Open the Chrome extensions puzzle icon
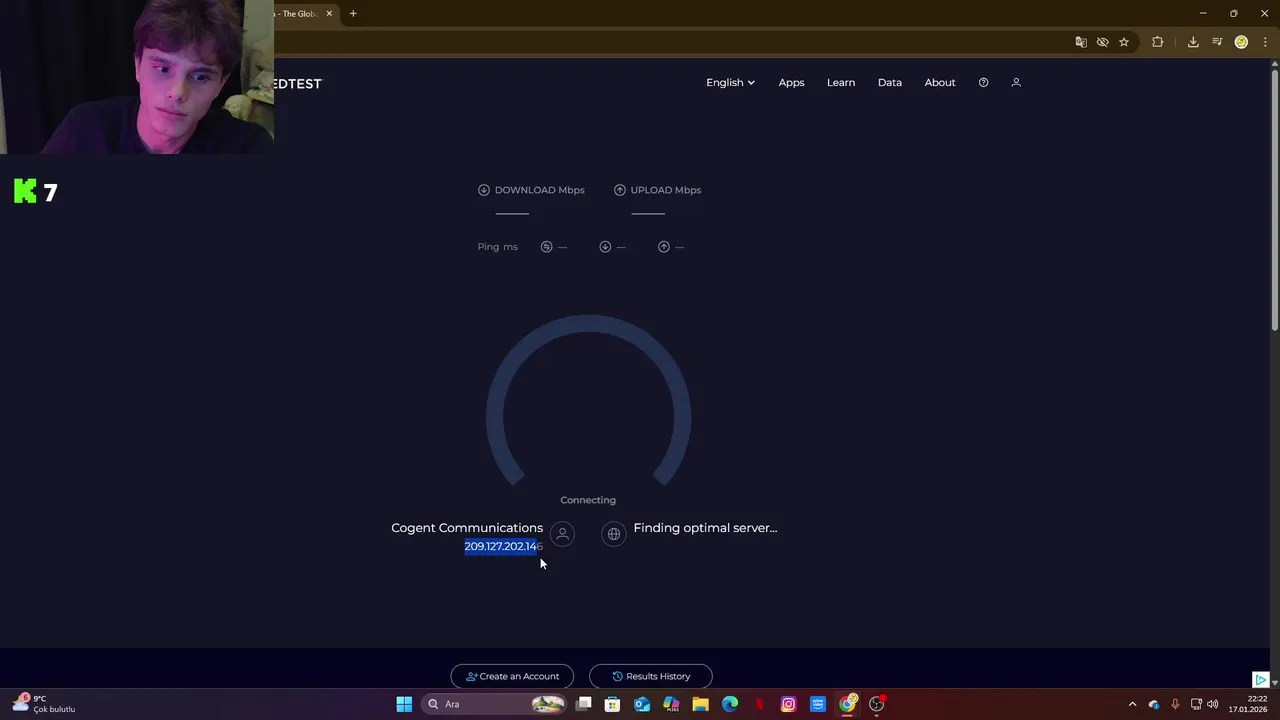Image resolution: width=1280 pixels, height=720 pixels. pyautogui.click(x=1158, y=42)
